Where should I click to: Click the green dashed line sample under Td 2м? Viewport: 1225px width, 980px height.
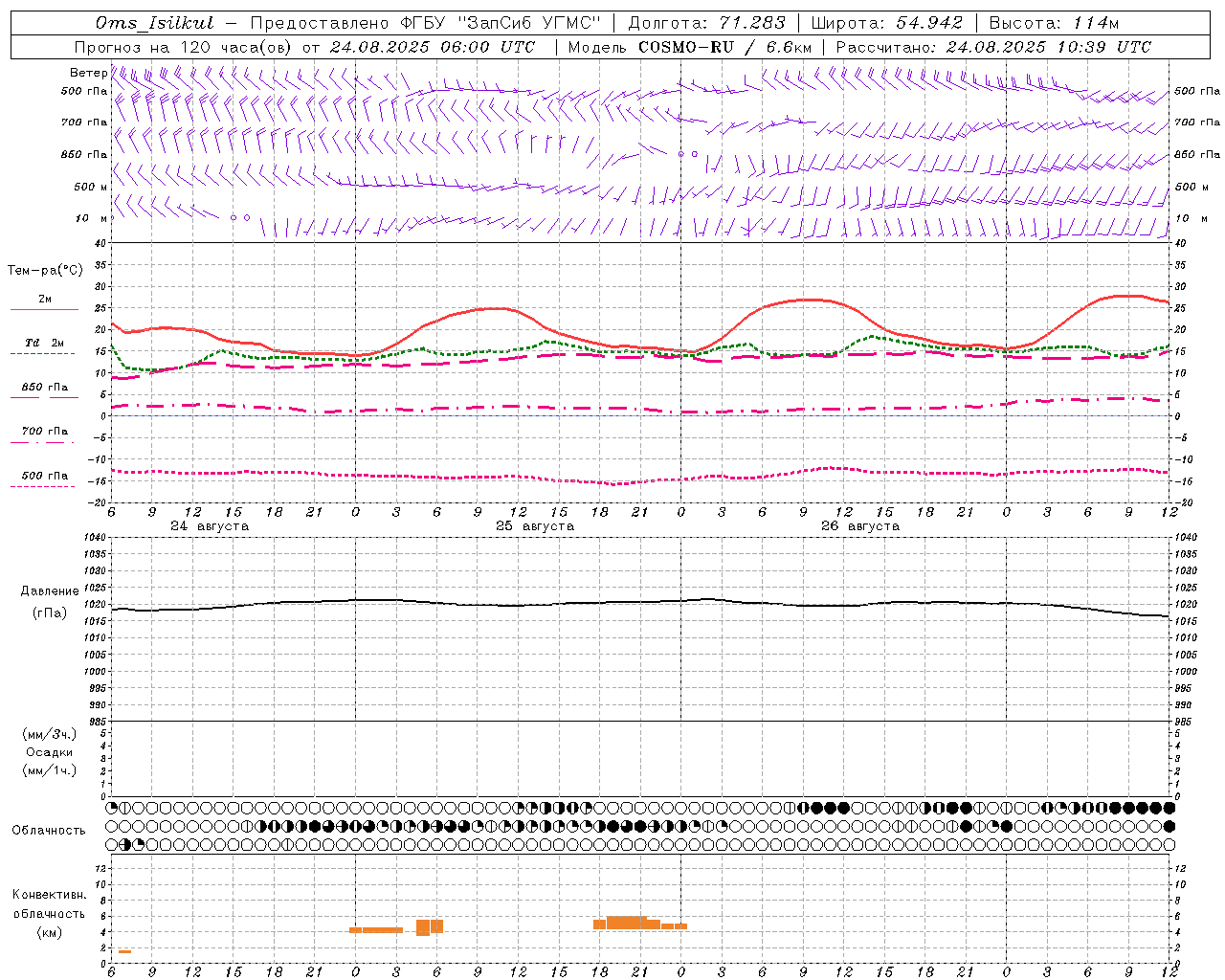[x=42, y=354]
